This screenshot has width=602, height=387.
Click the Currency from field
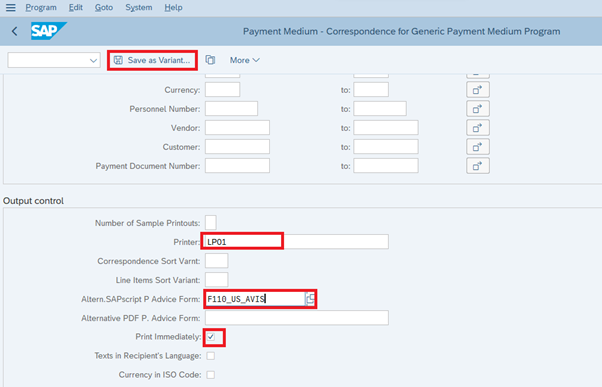(x=222, y=89)
